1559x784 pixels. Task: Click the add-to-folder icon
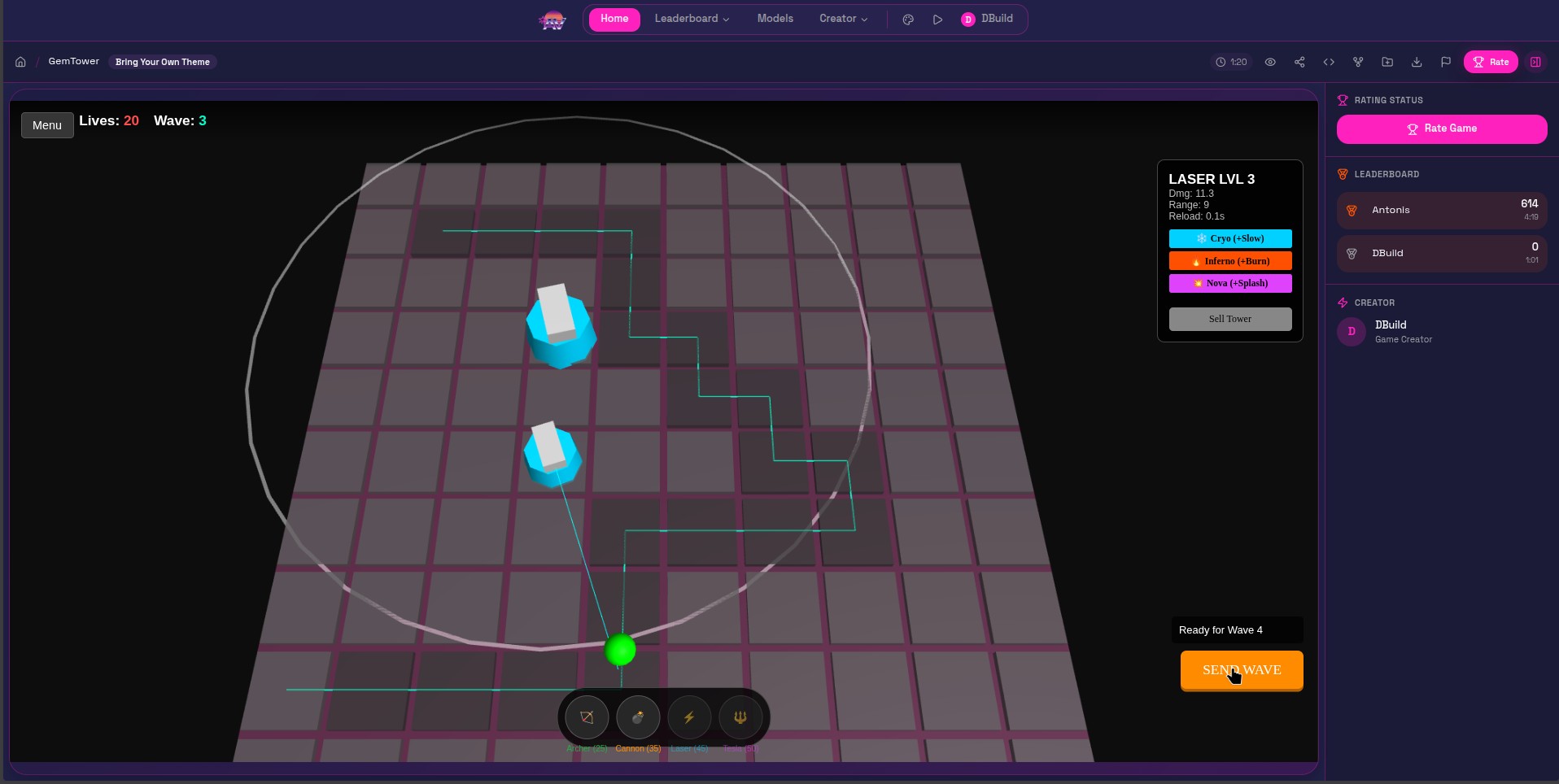click(1387, 62)
